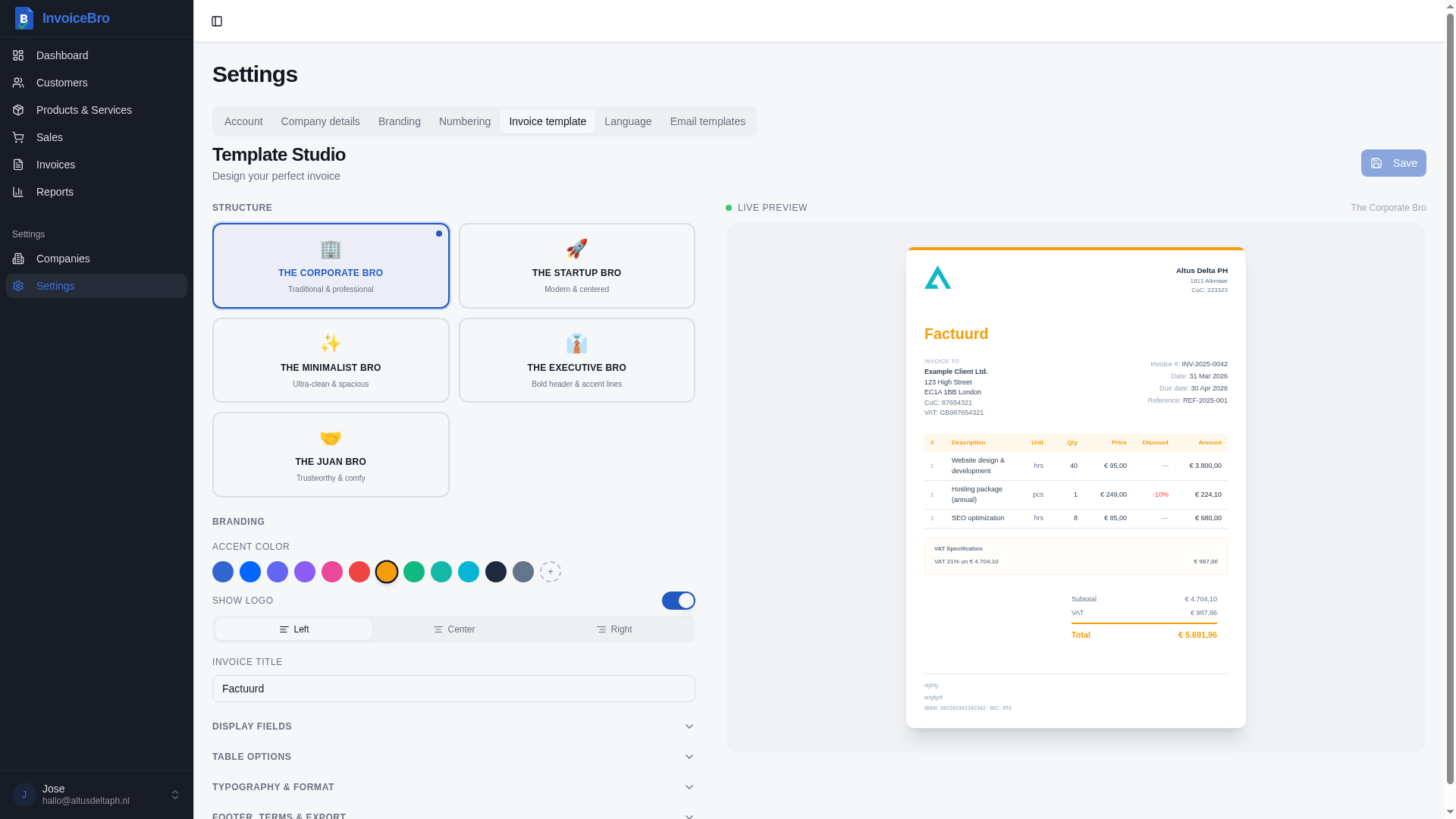1456x819 pixels.
Task: Pick the cyan accent color
Action: (469, 572)
